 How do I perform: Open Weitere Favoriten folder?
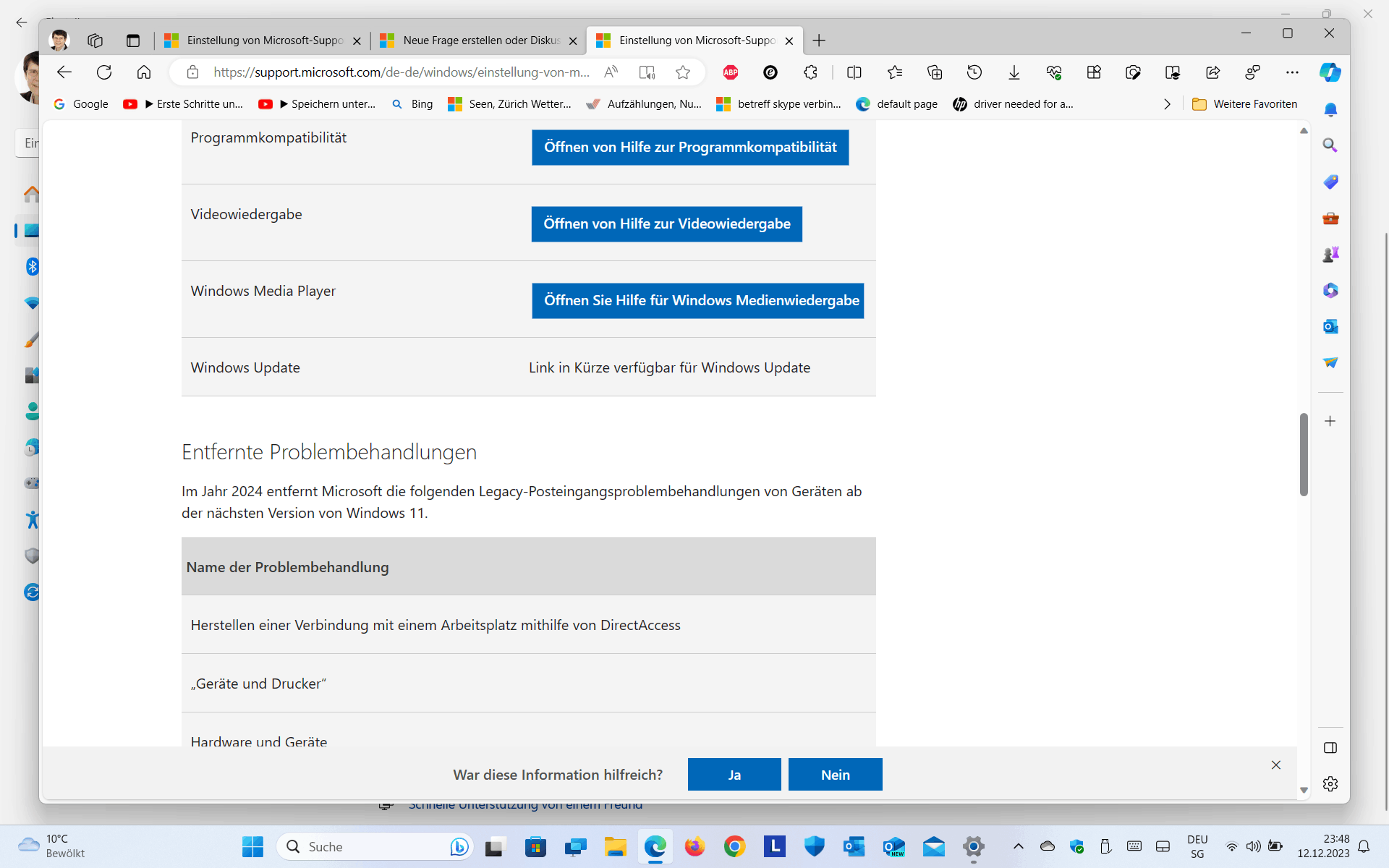pos(1245,104)
